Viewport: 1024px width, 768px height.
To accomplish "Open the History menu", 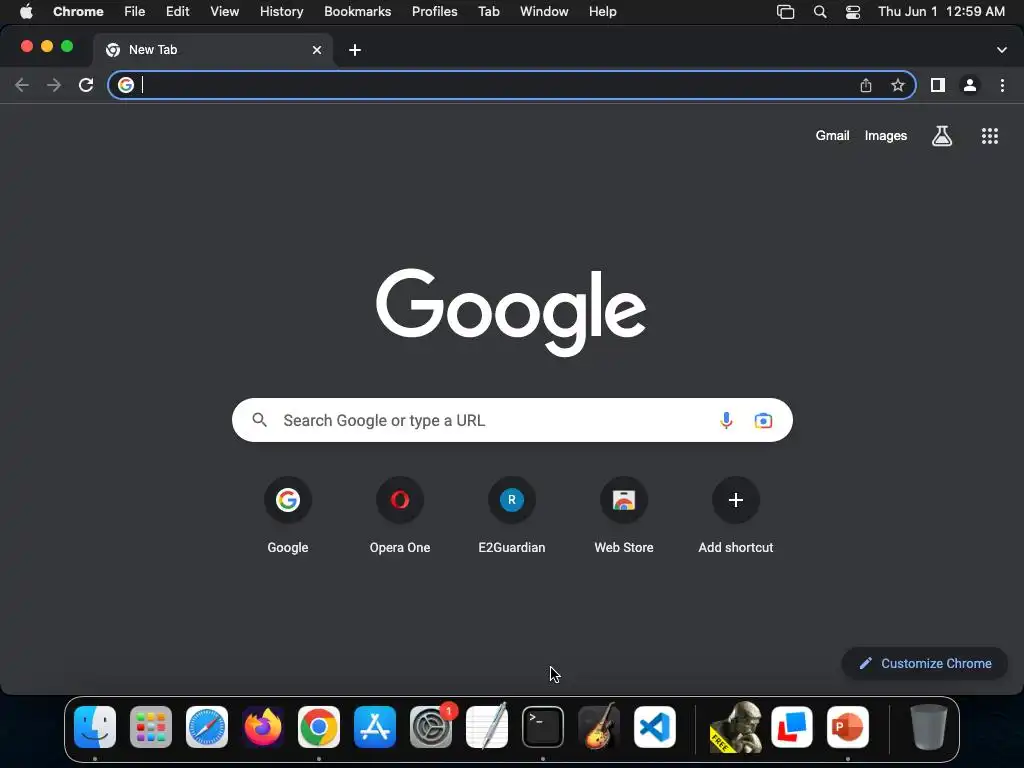I will [281, 11].
